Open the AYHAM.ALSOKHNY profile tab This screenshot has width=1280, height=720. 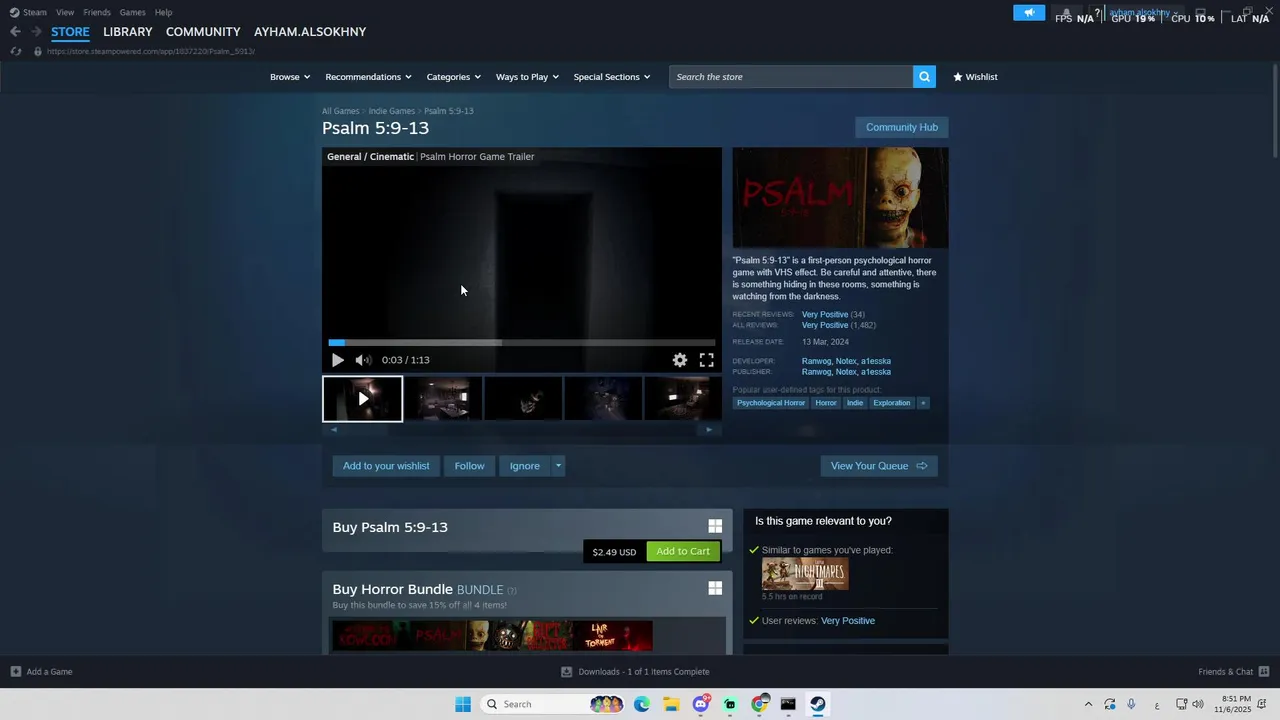point(310,32)
